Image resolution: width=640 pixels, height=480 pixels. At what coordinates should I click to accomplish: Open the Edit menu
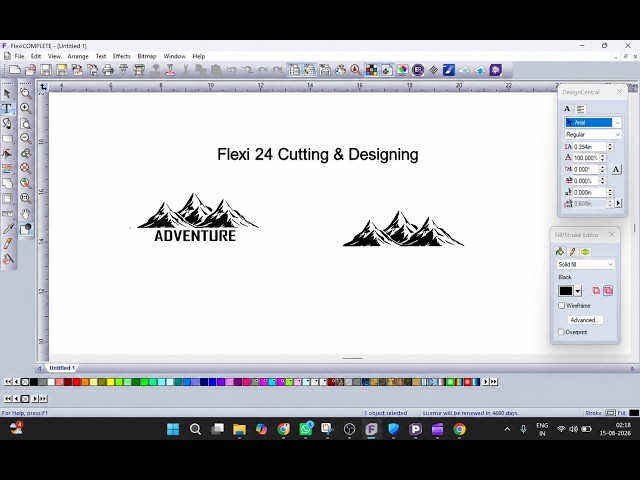coord(36,56)
